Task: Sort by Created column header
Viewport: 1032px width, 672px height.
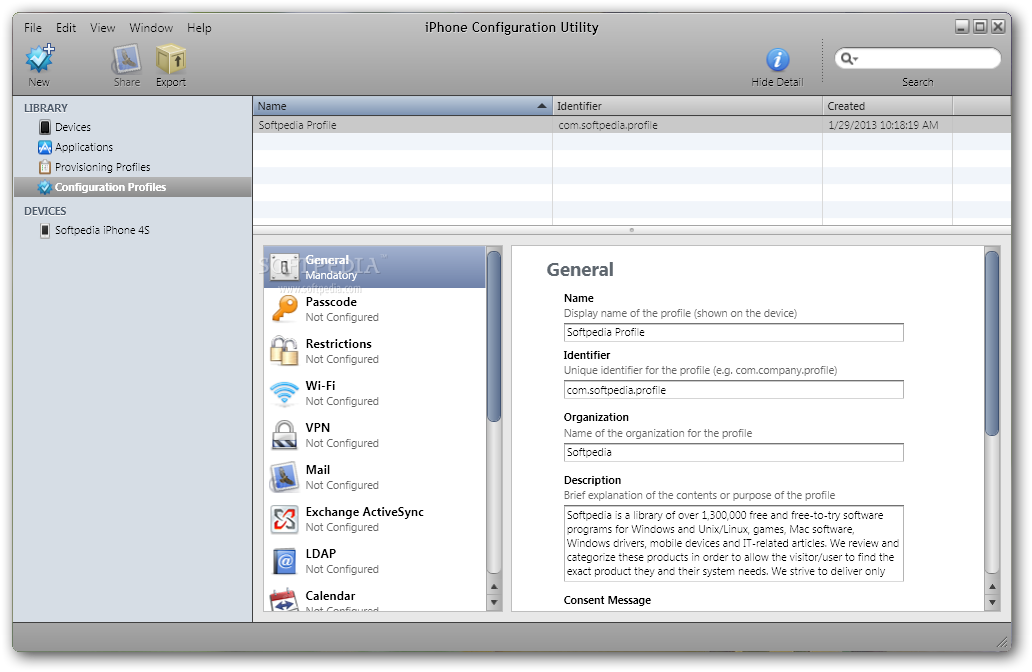Action: coord(887,106)
